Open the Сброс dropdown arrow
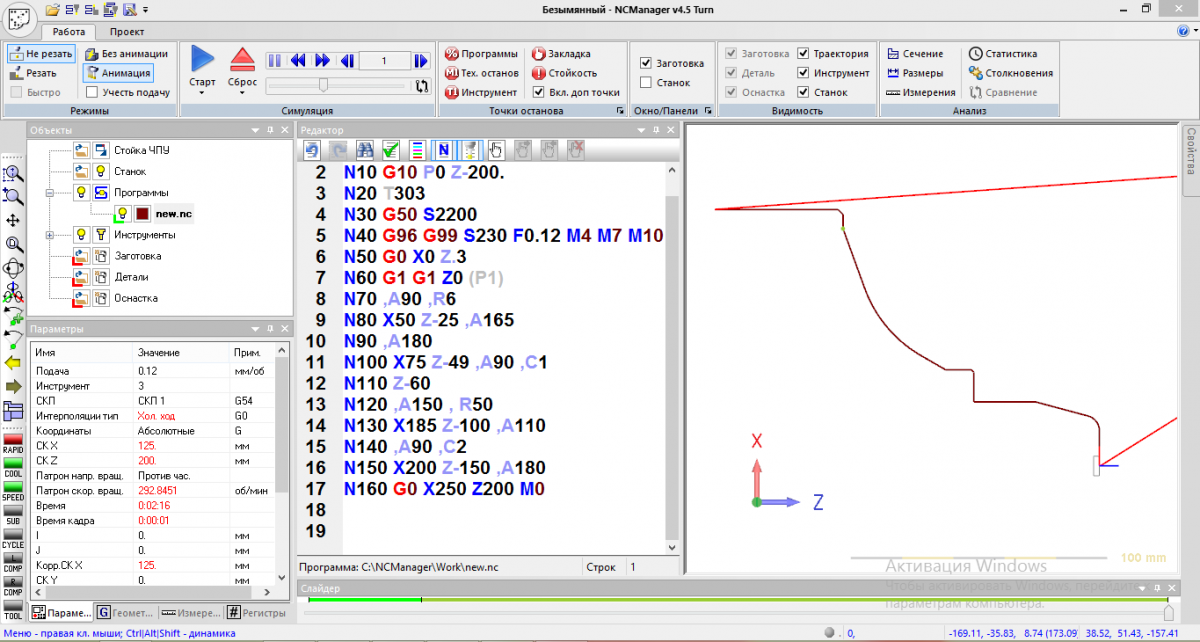 tap(243, 94)
